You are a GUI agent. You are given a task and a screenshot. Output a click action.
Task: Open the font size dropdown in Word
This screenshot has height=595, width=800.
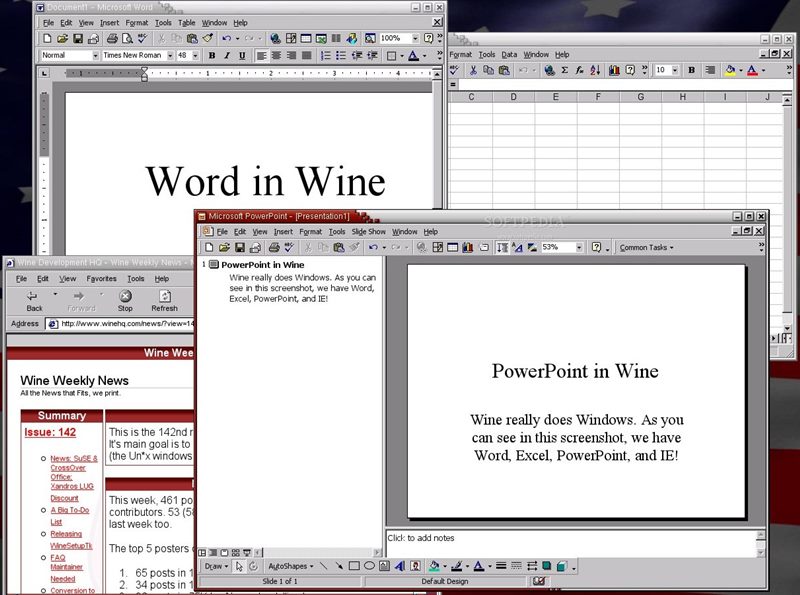196,55
